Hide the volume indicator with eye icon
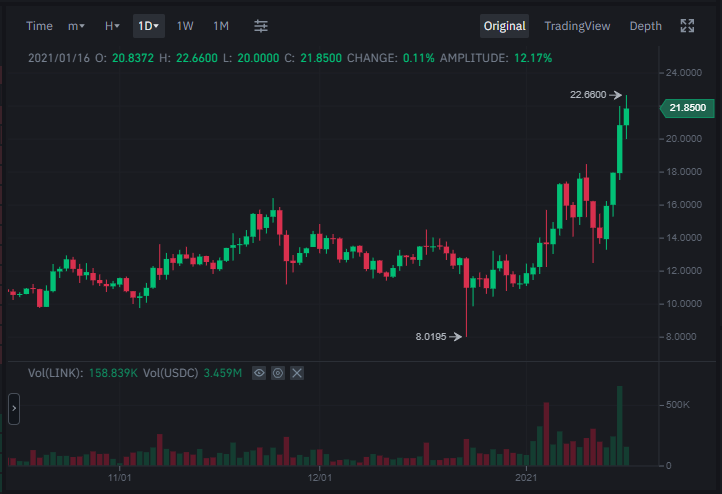 click(x=259, y=373)
